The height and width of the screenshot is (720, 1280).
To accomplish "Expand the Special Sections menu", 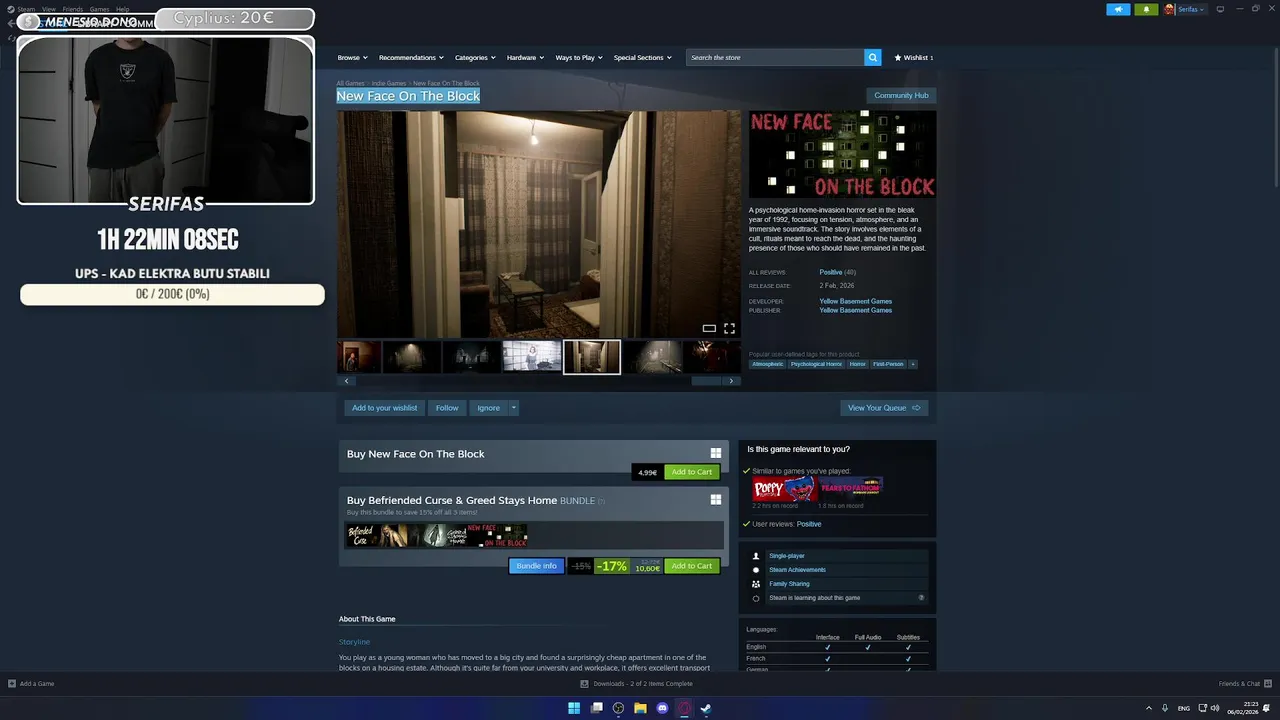I will [642, 58].
